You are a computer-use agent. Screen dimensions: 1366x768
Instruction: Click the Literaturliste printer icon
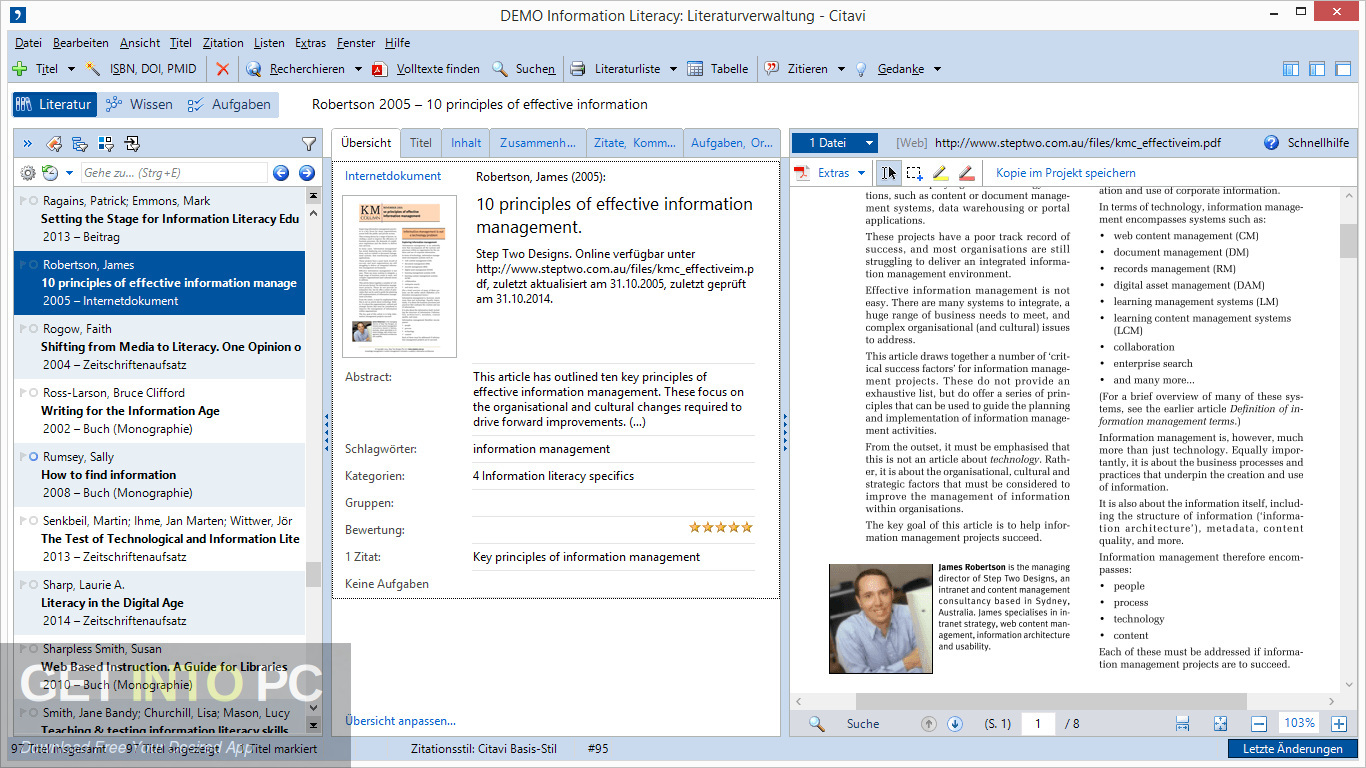(x=578, y=69)
